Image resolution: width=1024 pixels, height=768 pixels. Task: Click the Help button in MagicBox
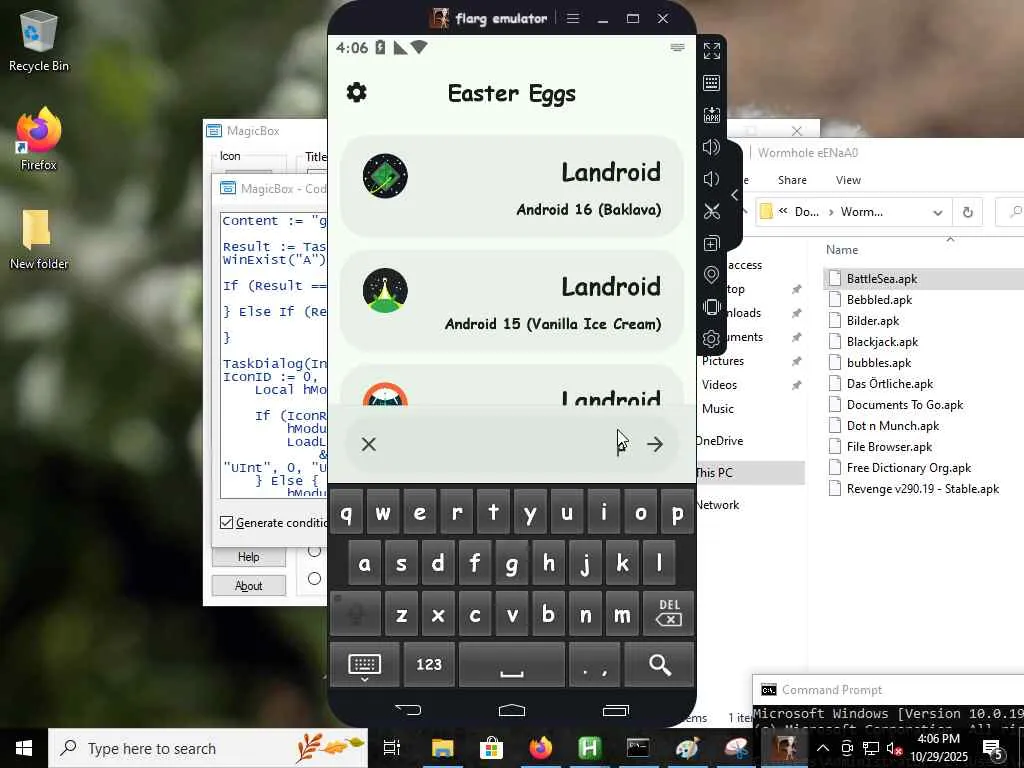click(248, 556)
